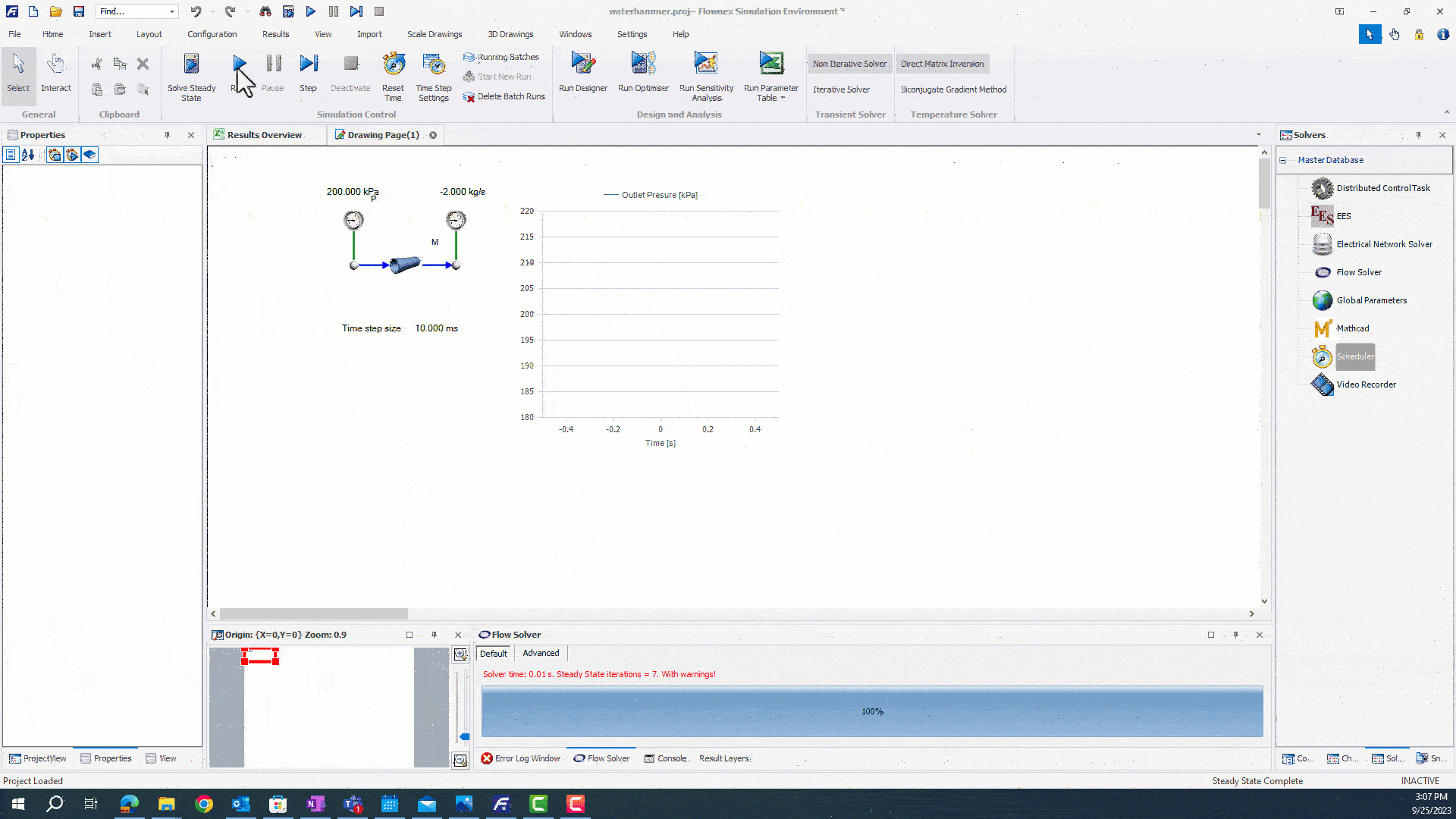
Task: Choose the Select tool
Action: pyautogui.click(x=18, y=74)
